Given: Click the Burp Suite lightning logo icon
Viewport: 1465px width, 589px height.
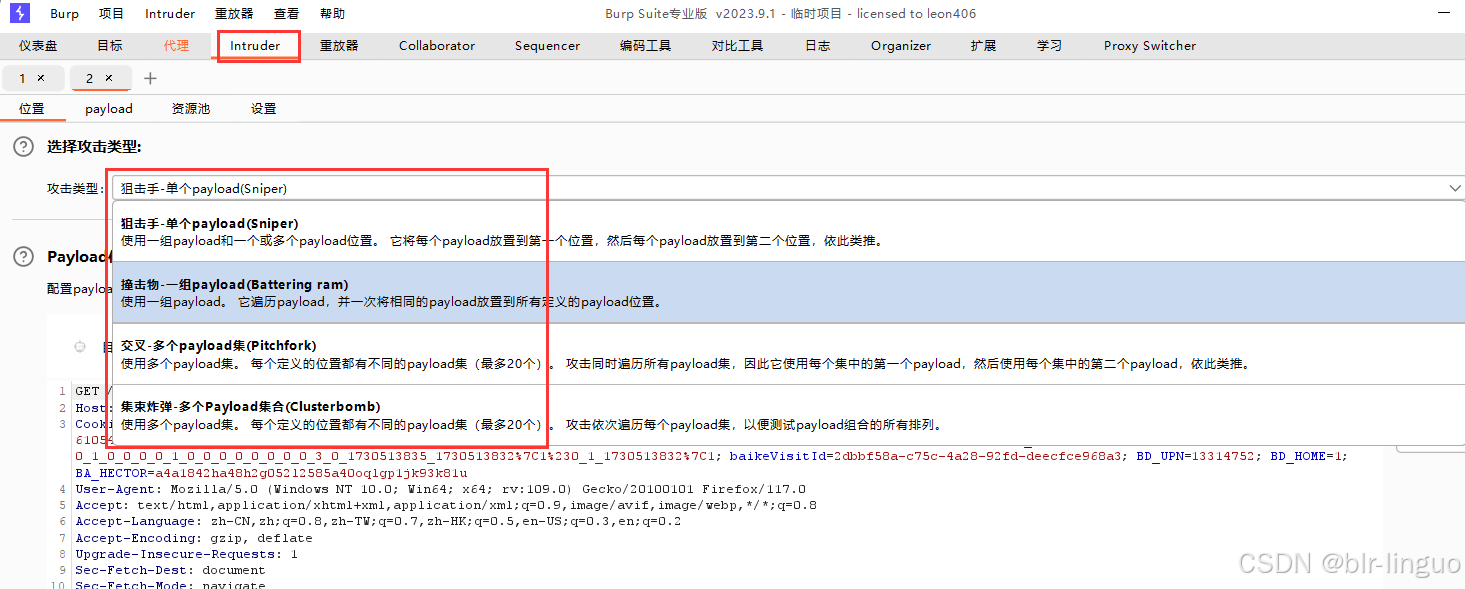Looking at the screenshot, I should coord(20,13).
